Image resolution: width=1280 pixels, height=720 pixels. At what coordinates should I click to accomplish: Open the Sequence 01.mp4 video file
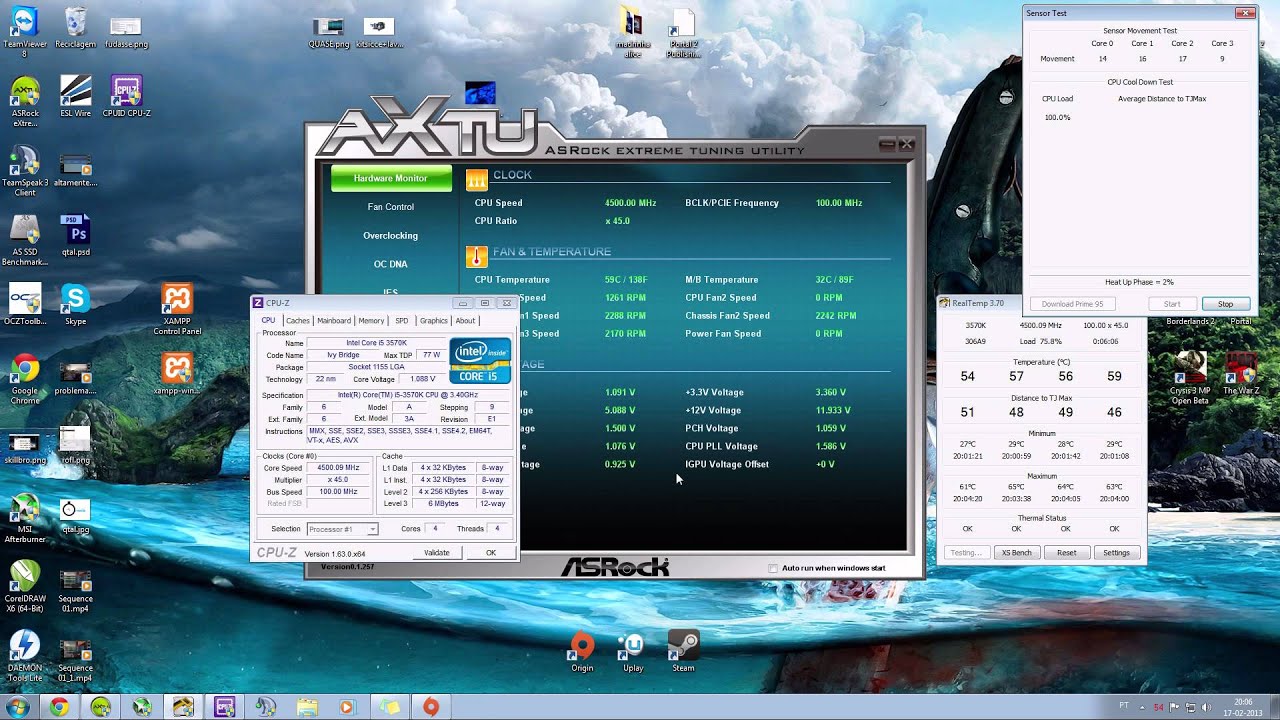click(76, 590)
